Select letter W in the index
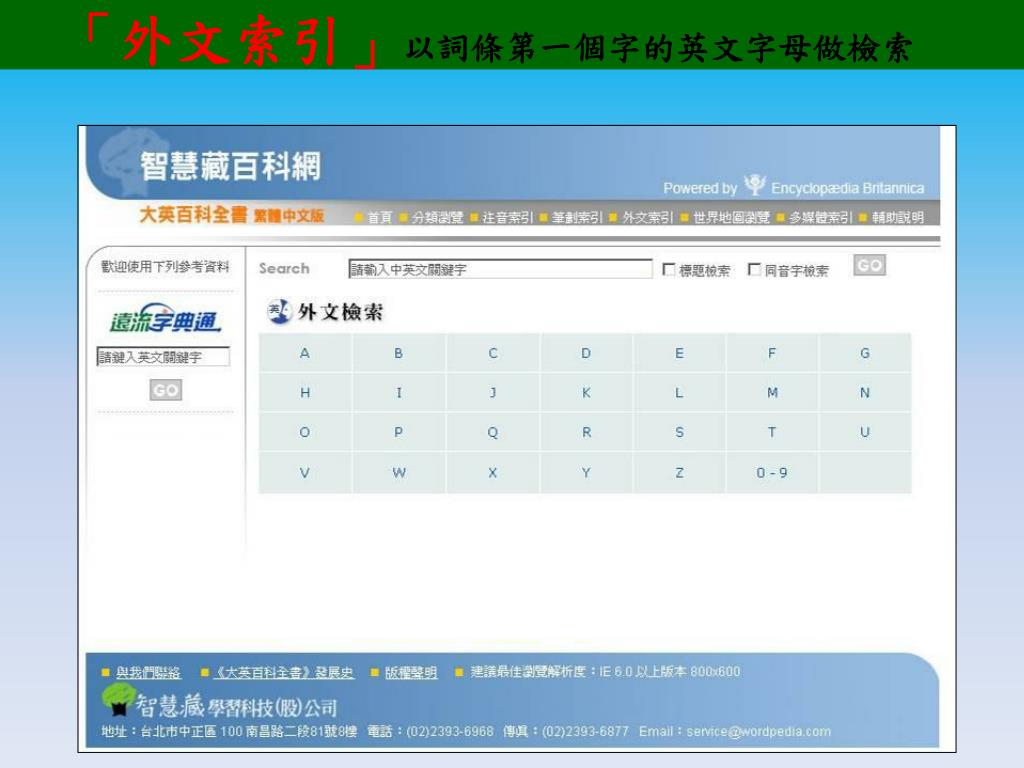The width and height of the screenshot is (1024, 768). (x=398, y=473)
